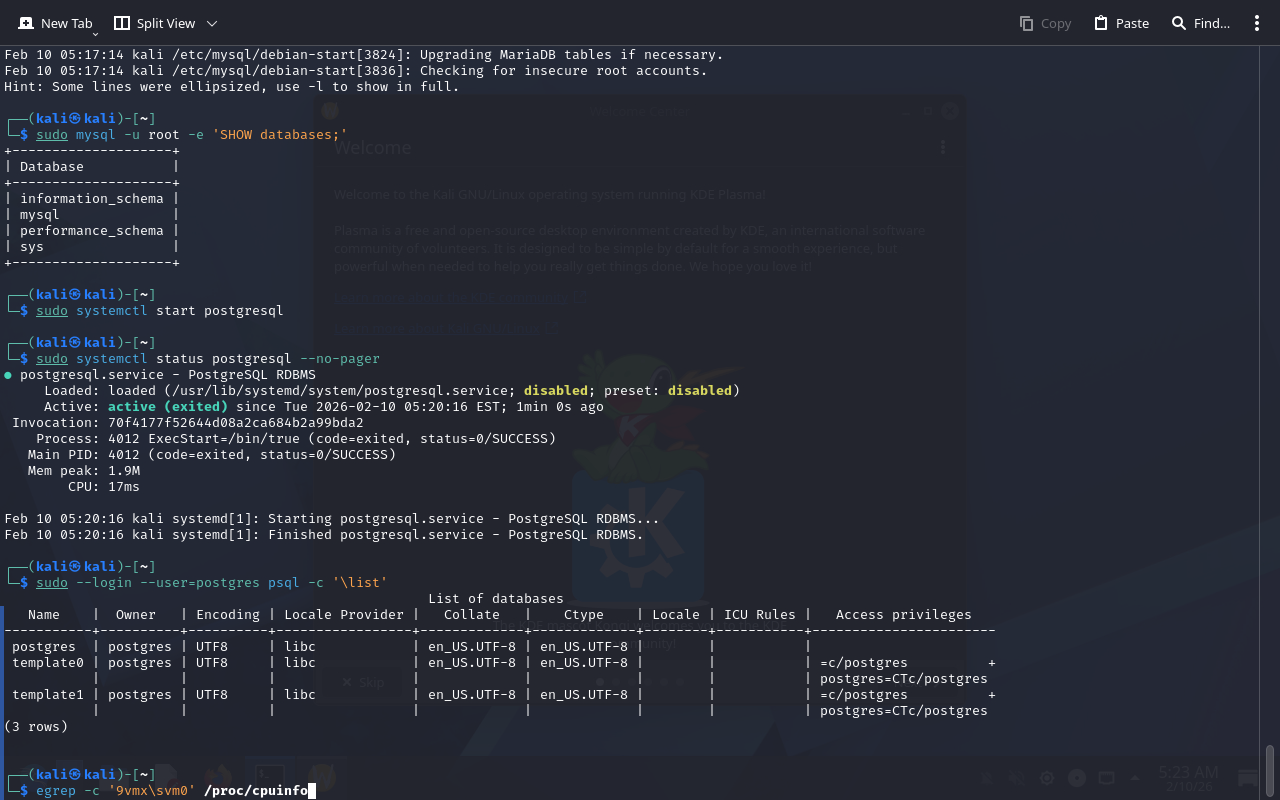Screen dimensions: 1280x800
Task: Open the Find... search bar
Action: pyautogui.click(x=1200, y=23)
